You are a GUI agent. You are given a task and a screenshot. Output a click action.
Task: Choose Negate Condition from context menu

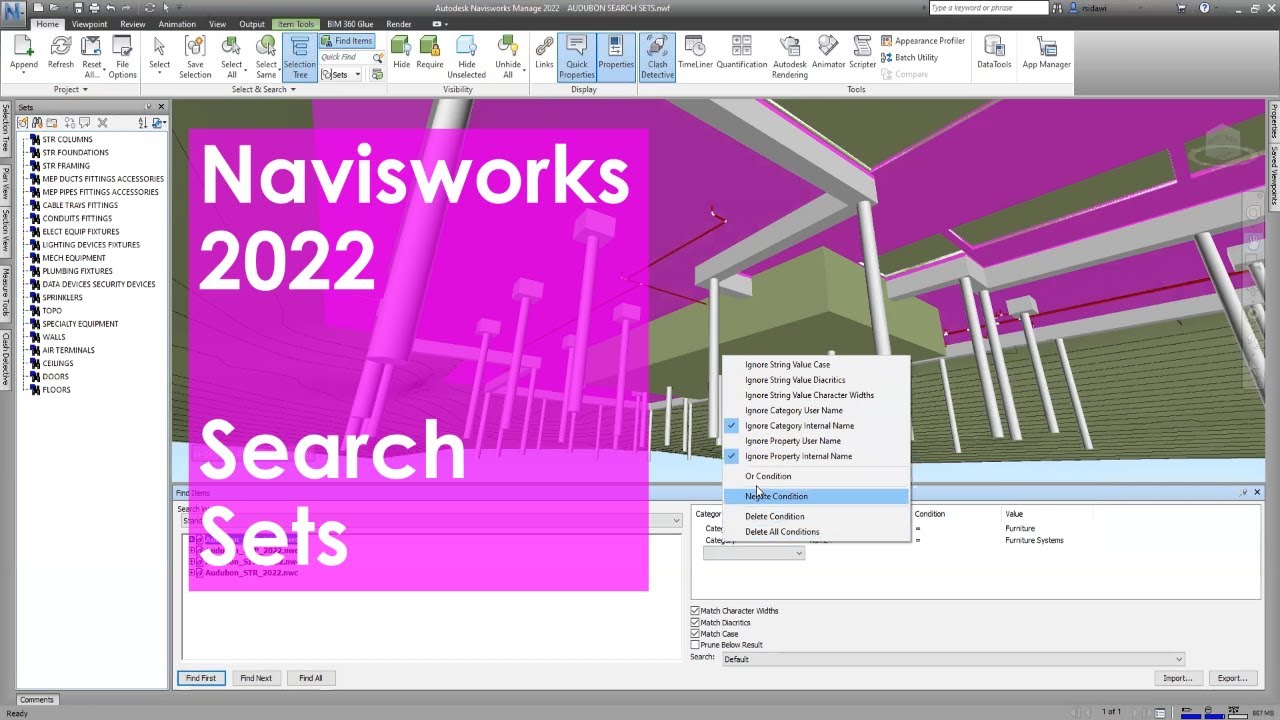point(815,496)
